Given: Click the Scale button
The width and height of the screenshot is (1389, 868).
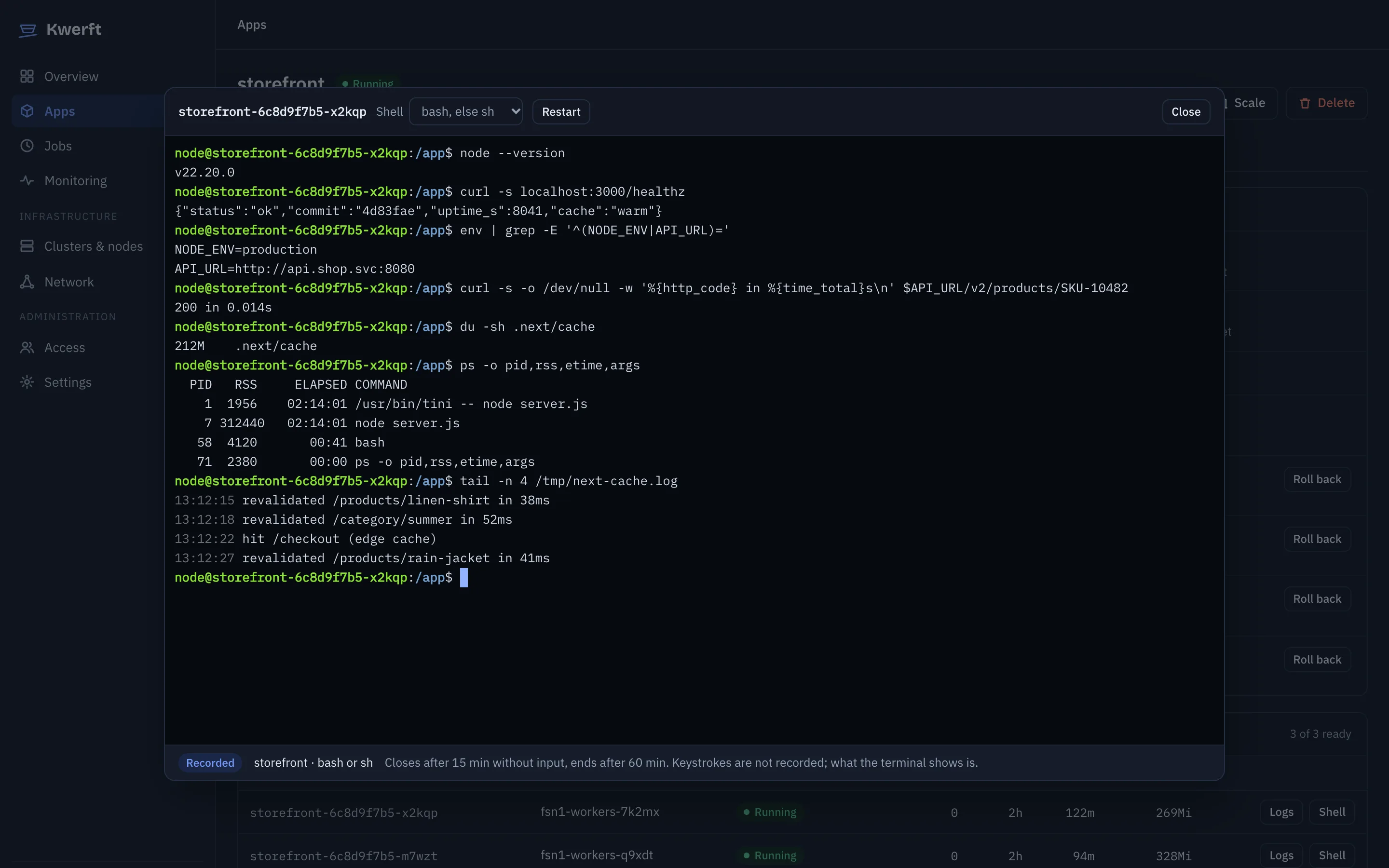Looking at the screenshot, I should click(1249, 103).
